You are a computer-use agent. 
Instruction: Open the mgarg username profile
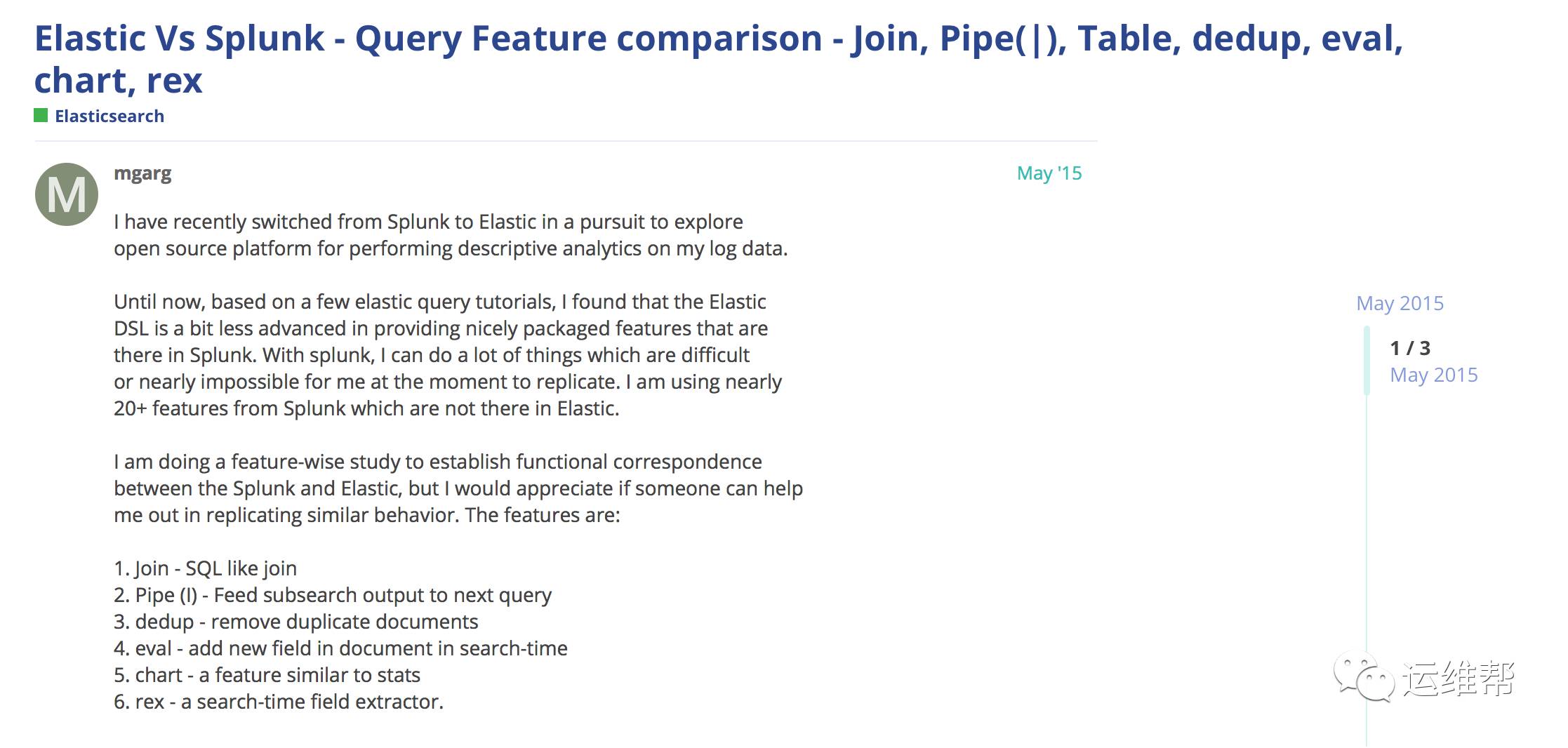coord(142,173)
